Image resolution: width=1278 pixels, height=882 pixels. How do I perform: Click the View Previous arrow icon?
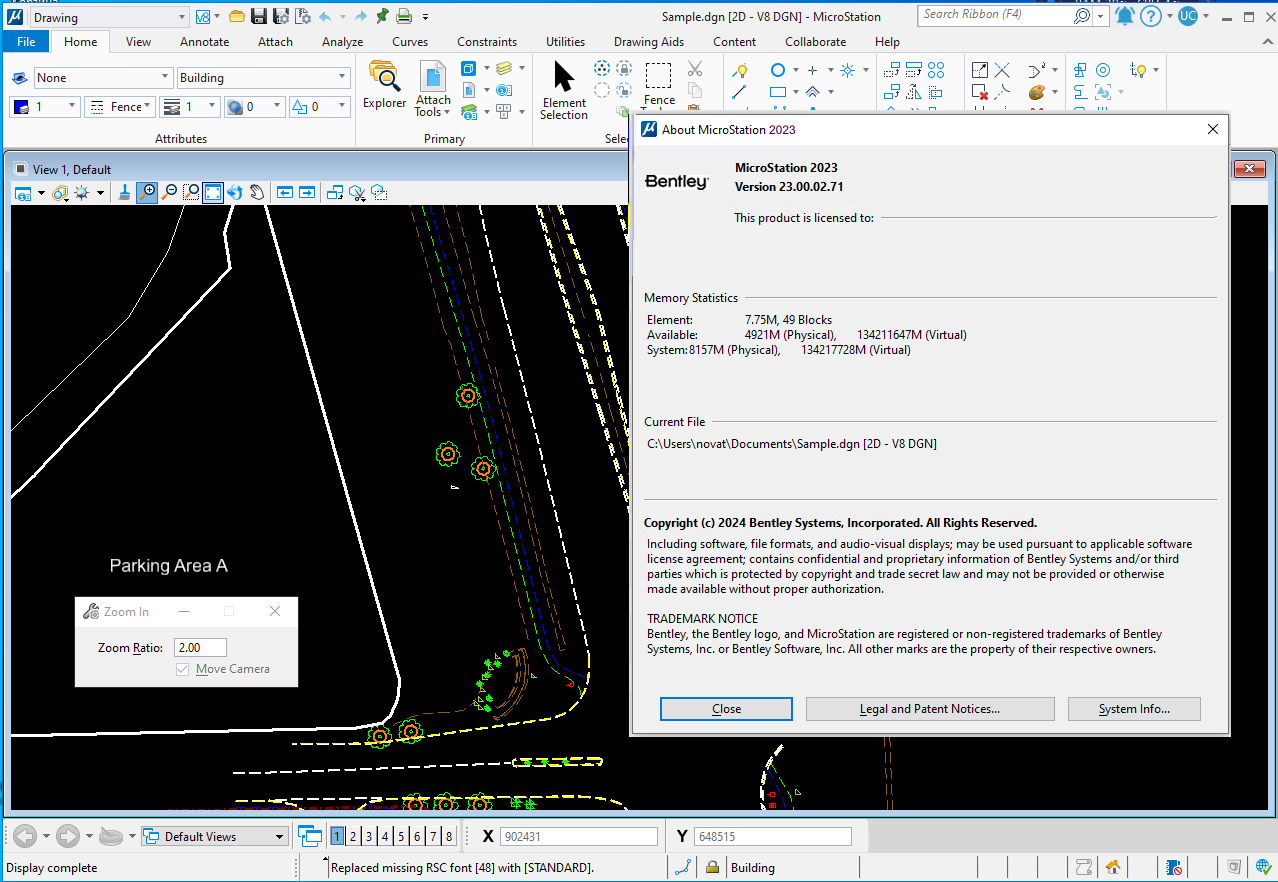pyautogui.click(x=285, y=193)
